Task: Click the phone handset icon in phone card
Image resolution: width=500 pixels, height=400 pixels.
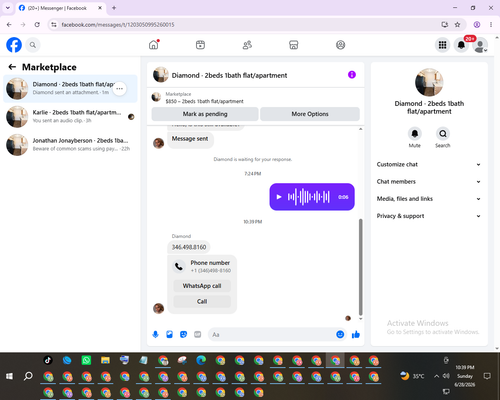Action: [179, 266]
